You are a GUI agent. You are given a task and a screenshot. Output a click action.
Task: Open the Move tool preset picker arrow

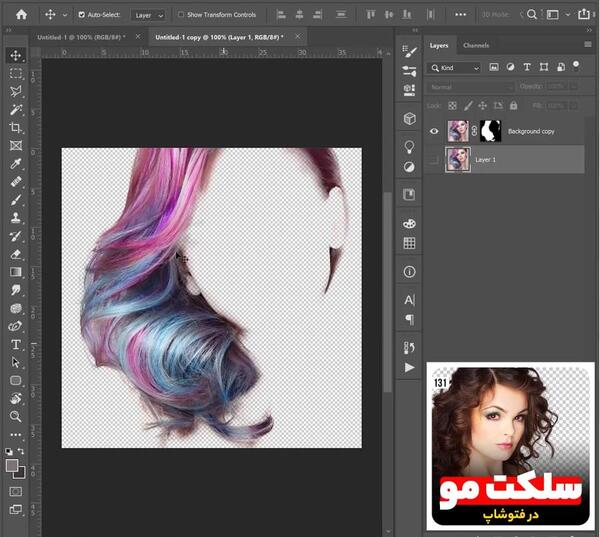(x=65, y=15)
